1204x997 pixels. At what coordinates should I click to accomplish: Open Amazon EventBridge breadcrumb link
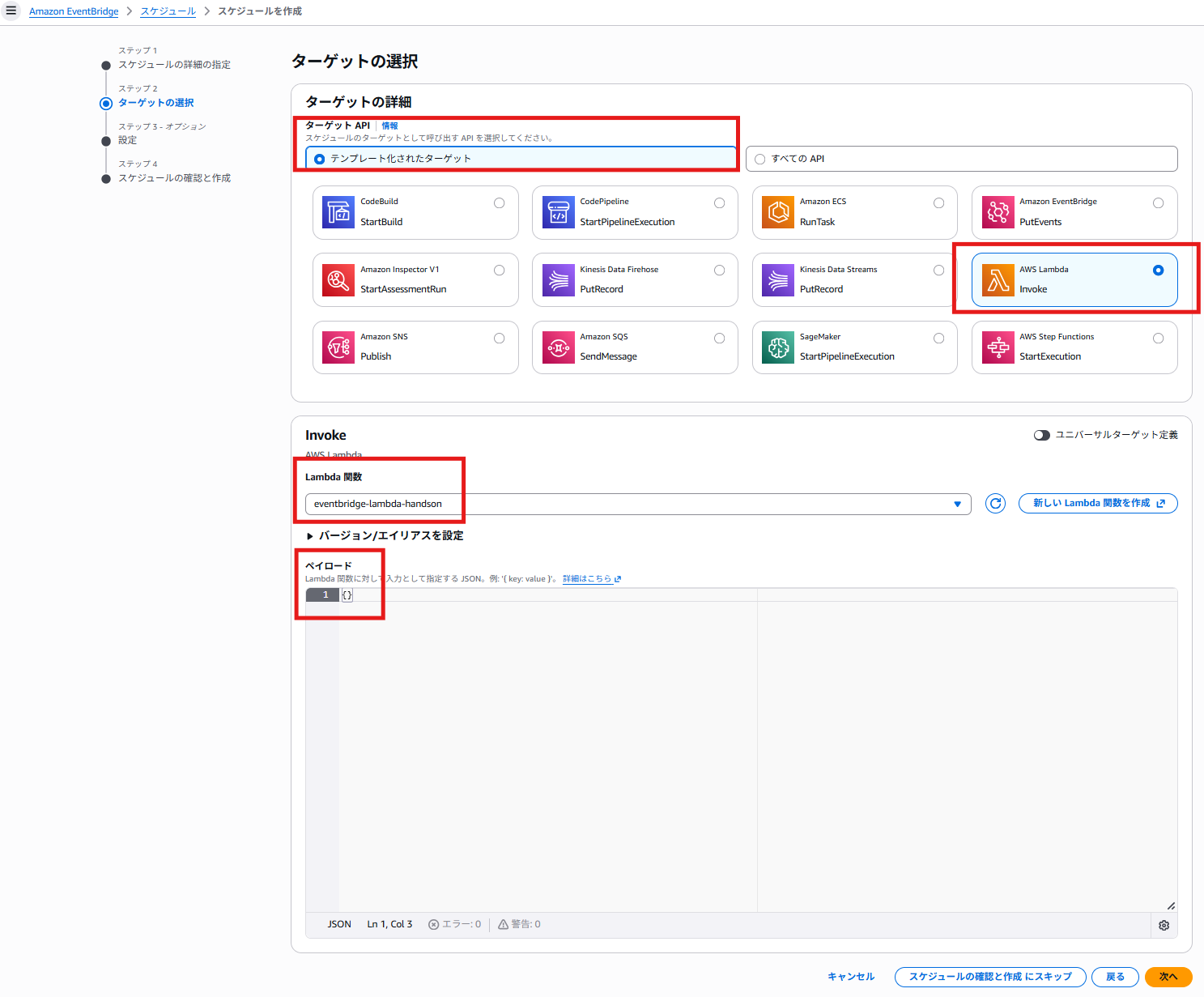point(74,11)
